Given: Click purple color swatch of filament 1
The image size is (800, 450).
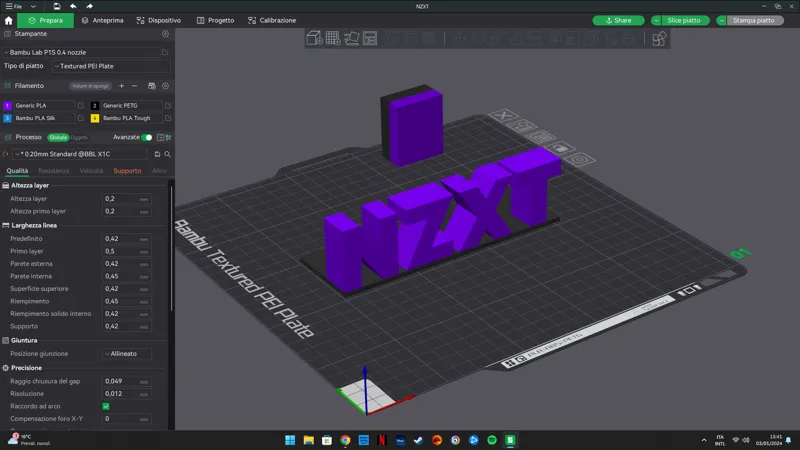Looking at the screenshot, I should (x=7, y=106).
